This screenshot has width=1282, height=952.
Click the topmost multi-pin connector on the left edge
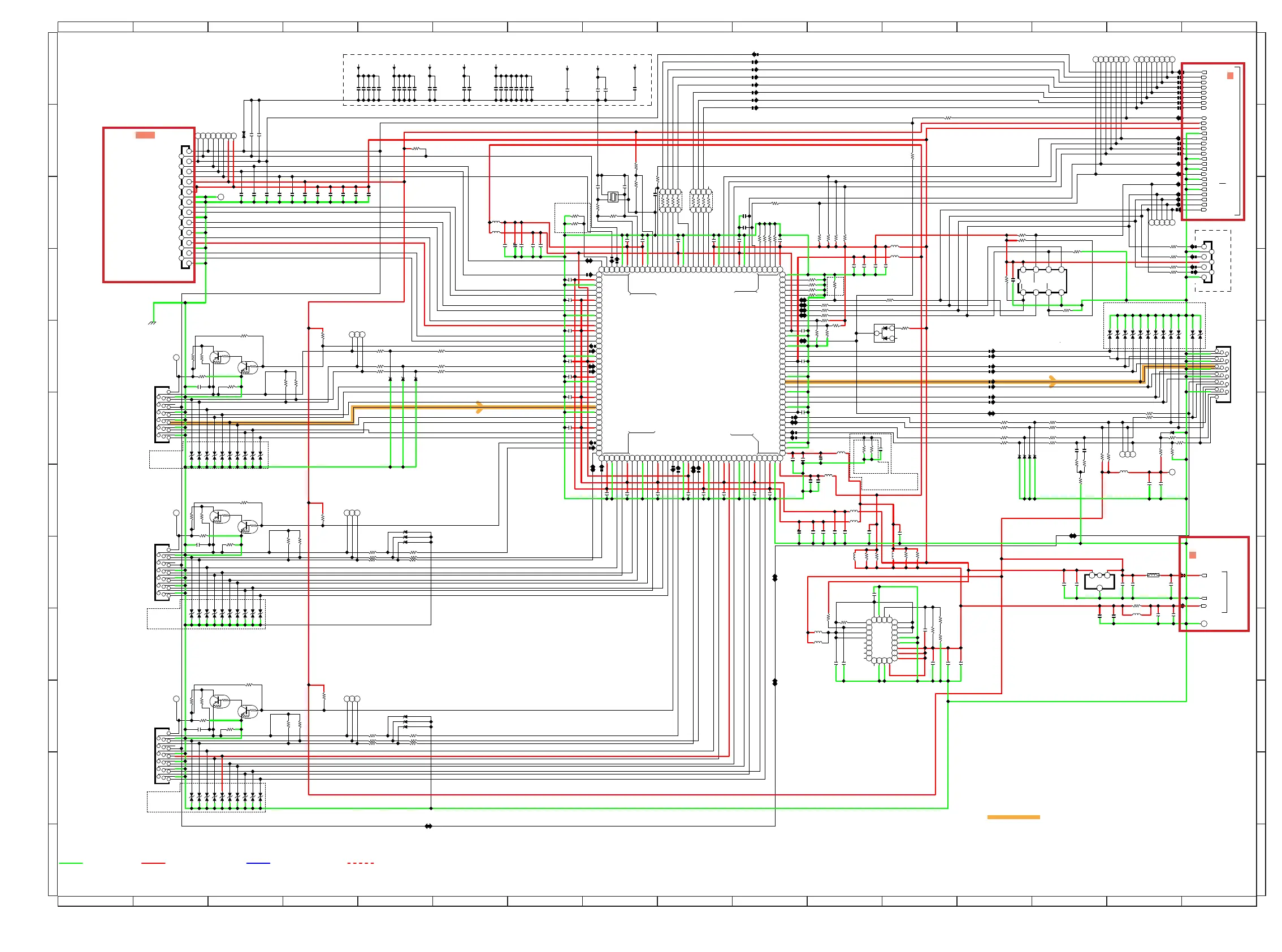pyautogui.click(x=163, y=414)
